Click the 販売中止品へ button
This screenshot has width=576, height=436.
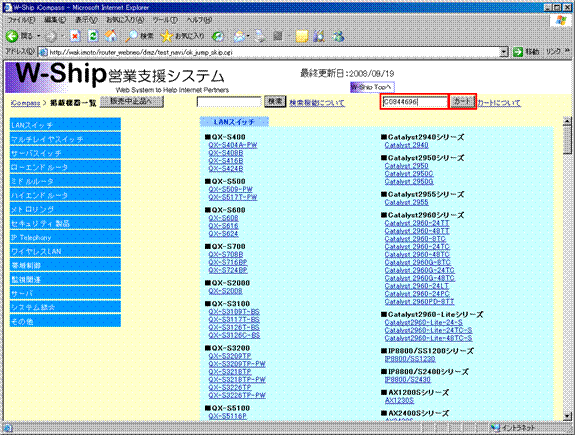click(132, 101)
